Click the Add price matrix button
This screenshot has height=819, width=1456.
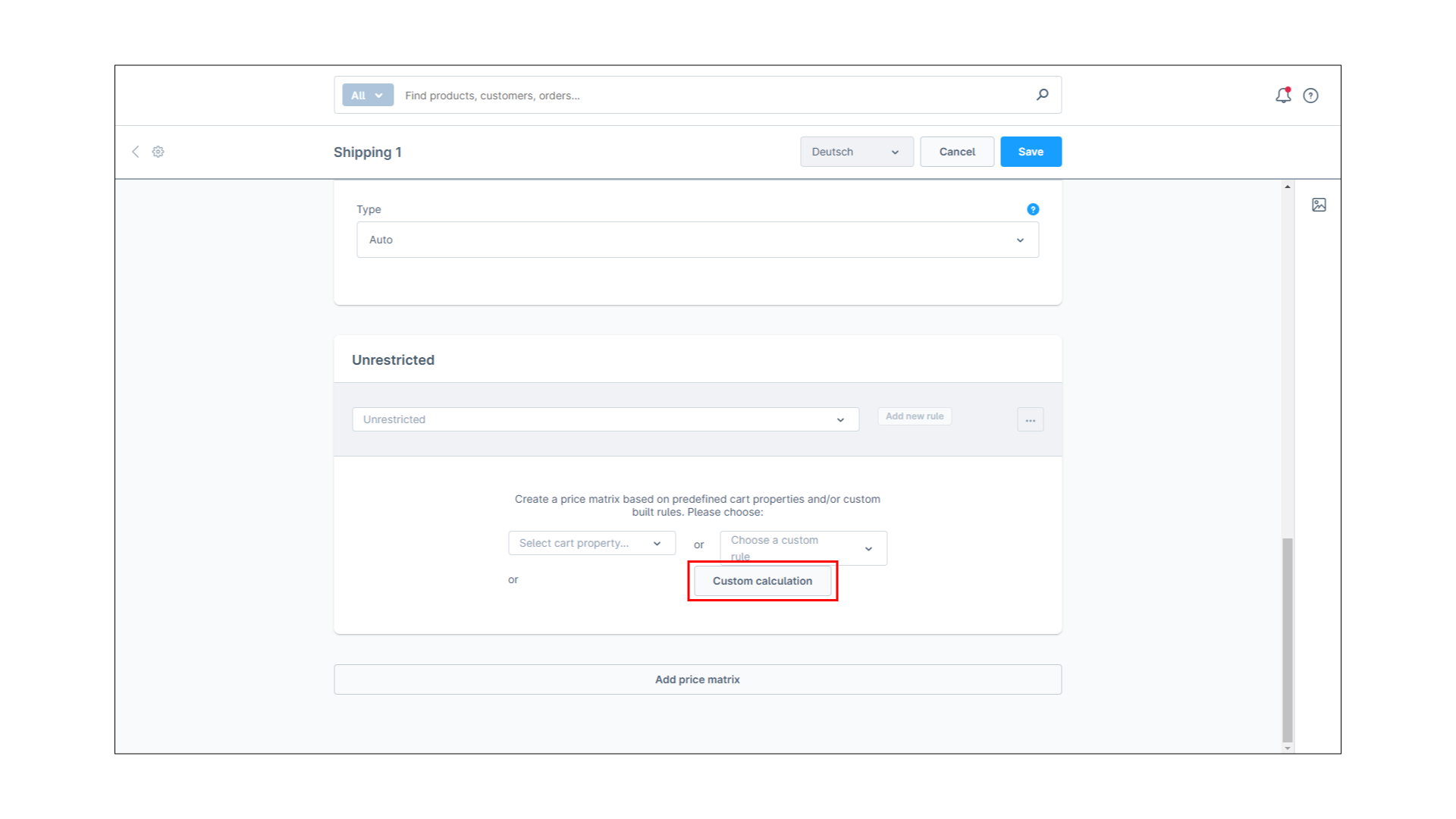pos(697,679)
